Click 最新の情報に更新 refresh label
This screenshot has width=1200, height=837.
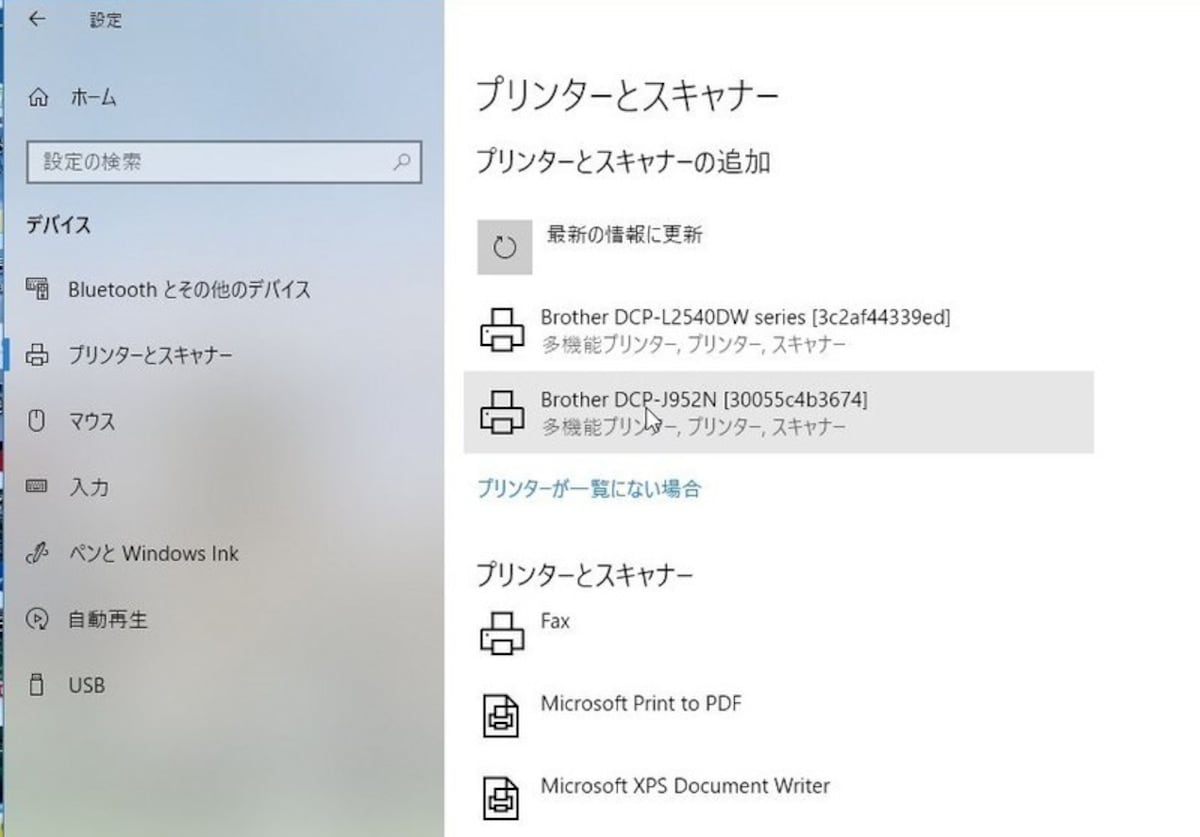(x=624, y=235)
